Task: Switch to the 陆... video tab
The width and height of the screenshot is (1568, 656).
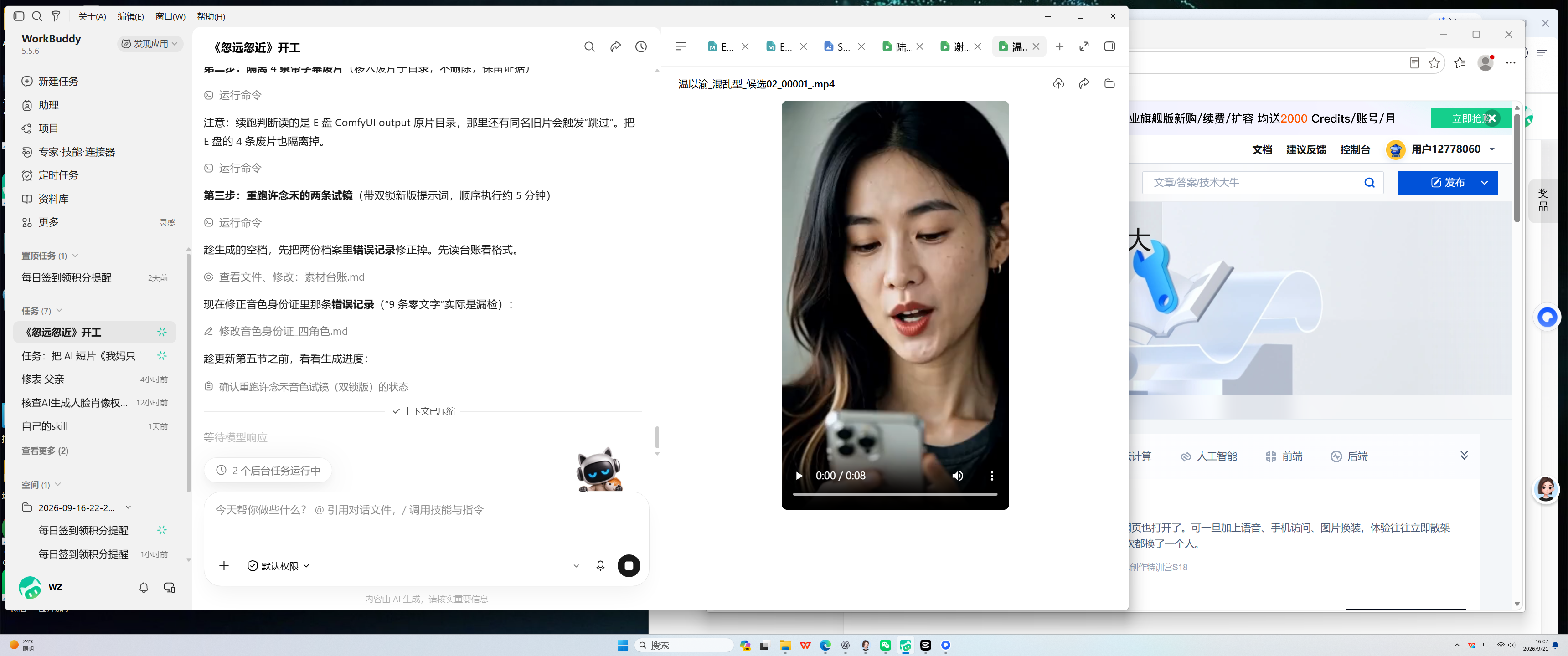Action: (x=896, y=47)
